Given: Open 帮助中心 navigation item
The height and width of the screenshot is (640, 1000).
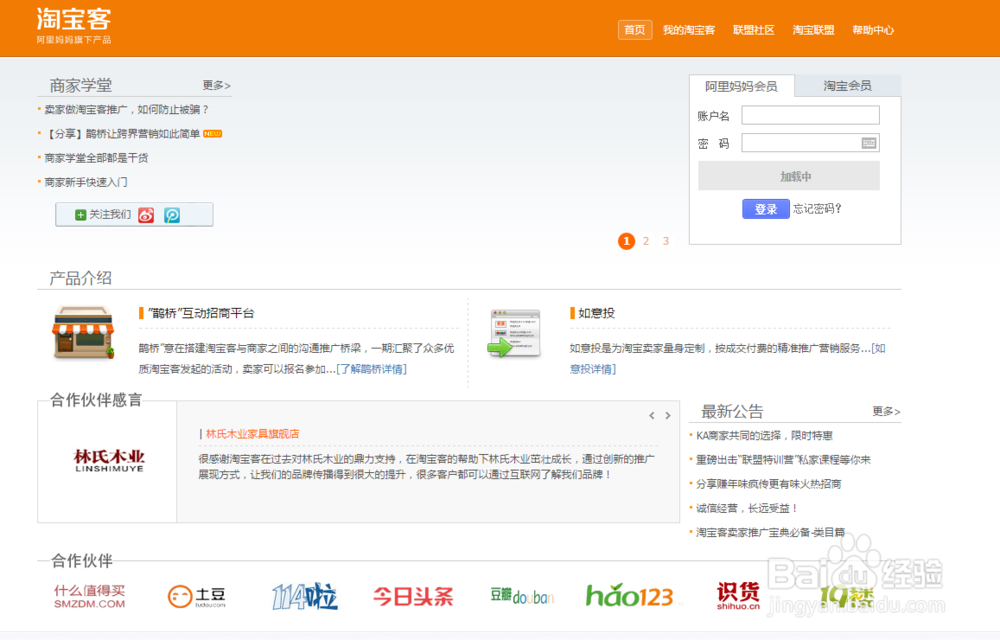Looking at the screenshot, I should [x=873, y=30].
